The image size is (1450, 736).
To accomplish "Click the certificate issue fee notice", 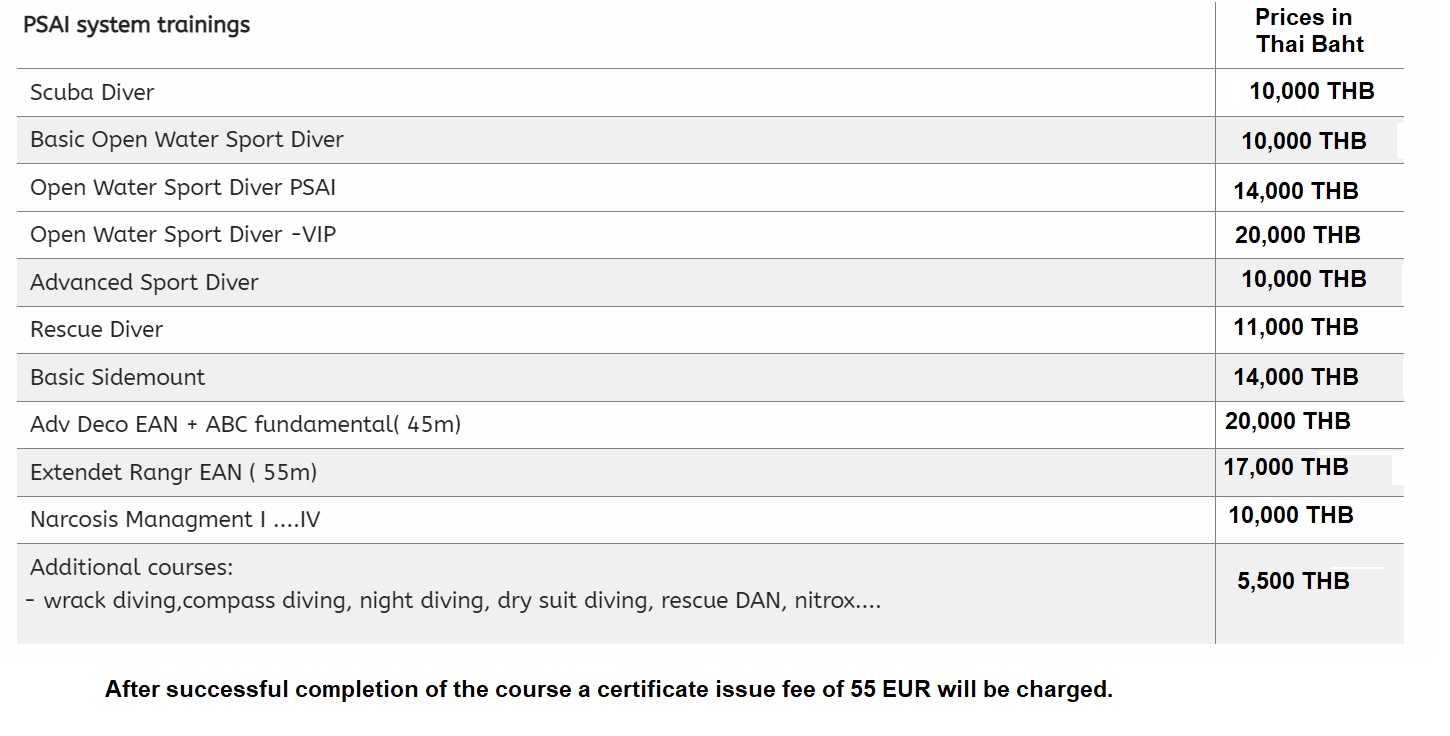I will (x=608, y=690).
